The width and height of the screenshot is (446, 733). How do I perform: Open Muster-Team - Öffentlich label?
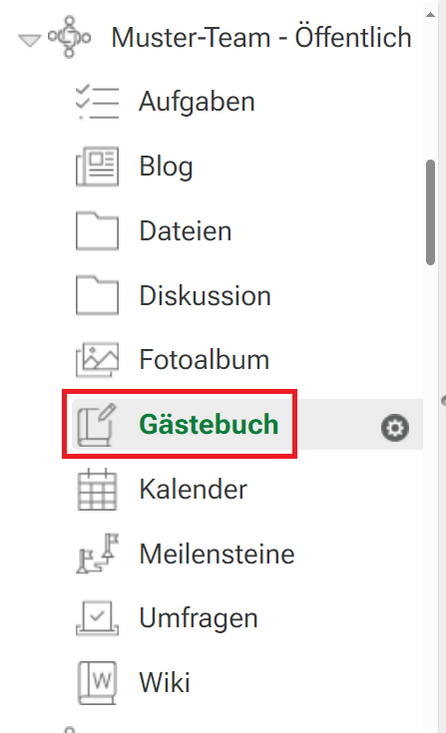(x=261, y=37)
